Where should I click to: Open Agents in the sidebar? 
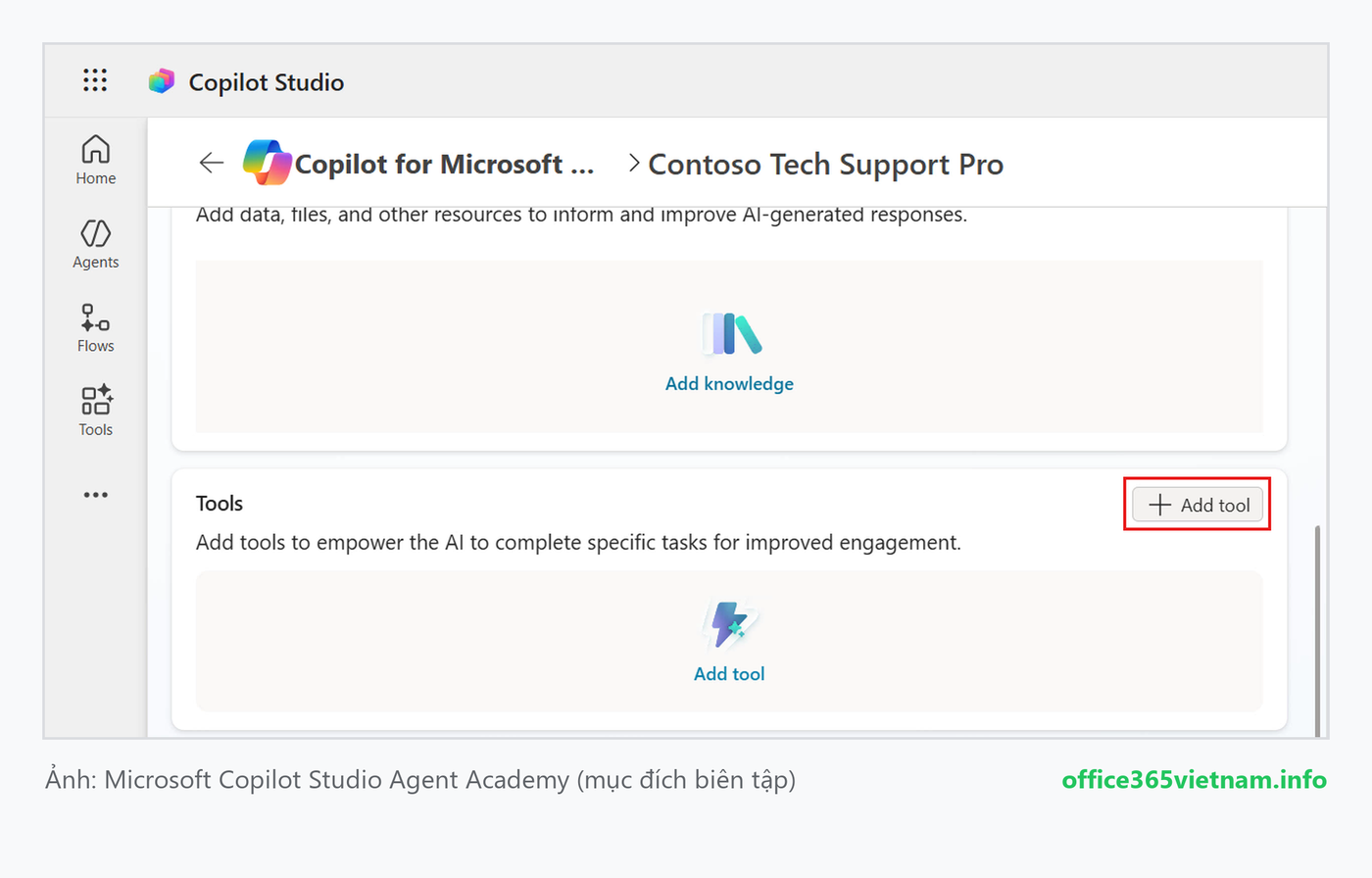96,244
